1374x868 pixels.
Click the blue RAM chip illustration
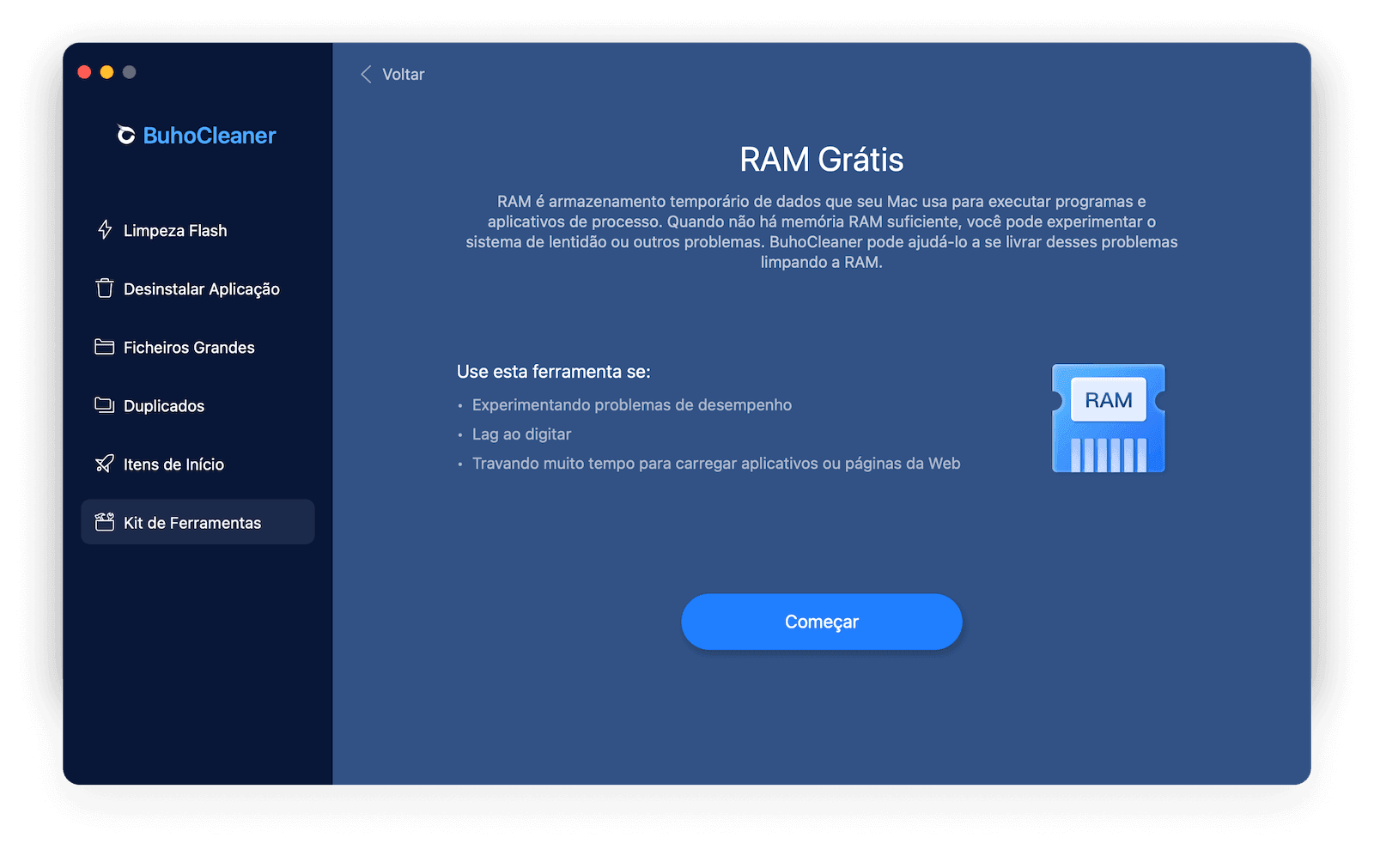coord(1108,418)
